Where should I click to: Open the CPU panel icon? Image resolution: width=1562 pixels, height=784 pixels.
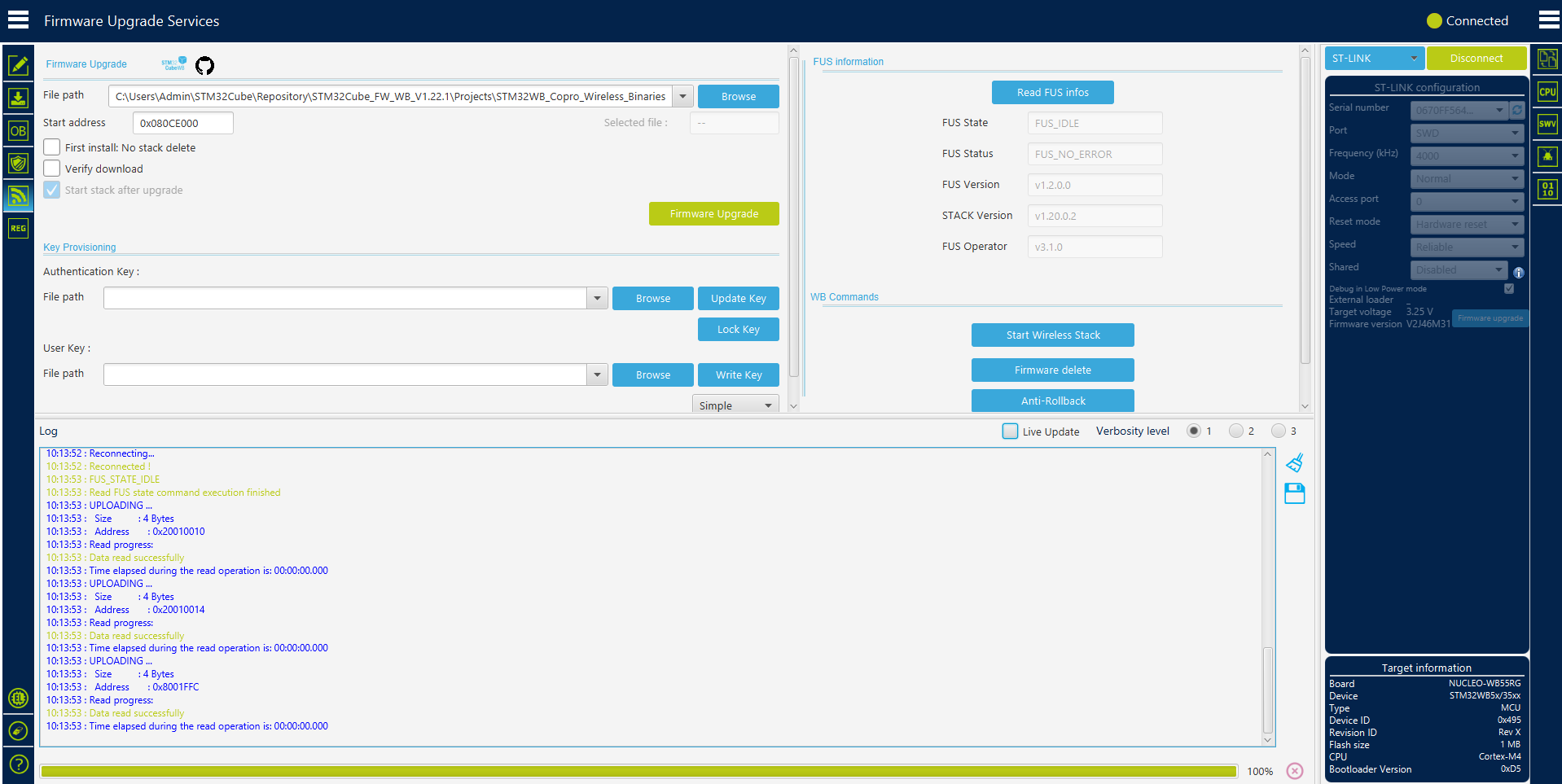point(1547,92)
